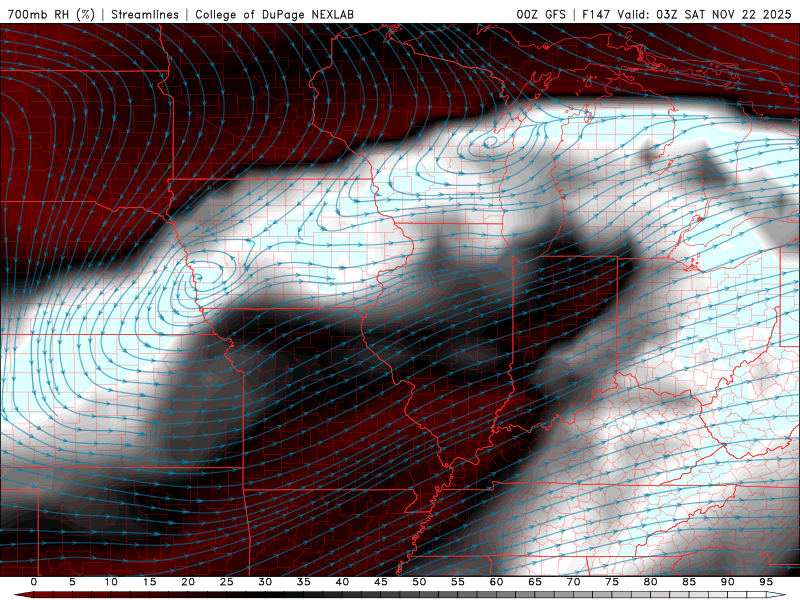800x600 pixels.
Task: Click the color scale label "5"
Action: pos(72,582)
